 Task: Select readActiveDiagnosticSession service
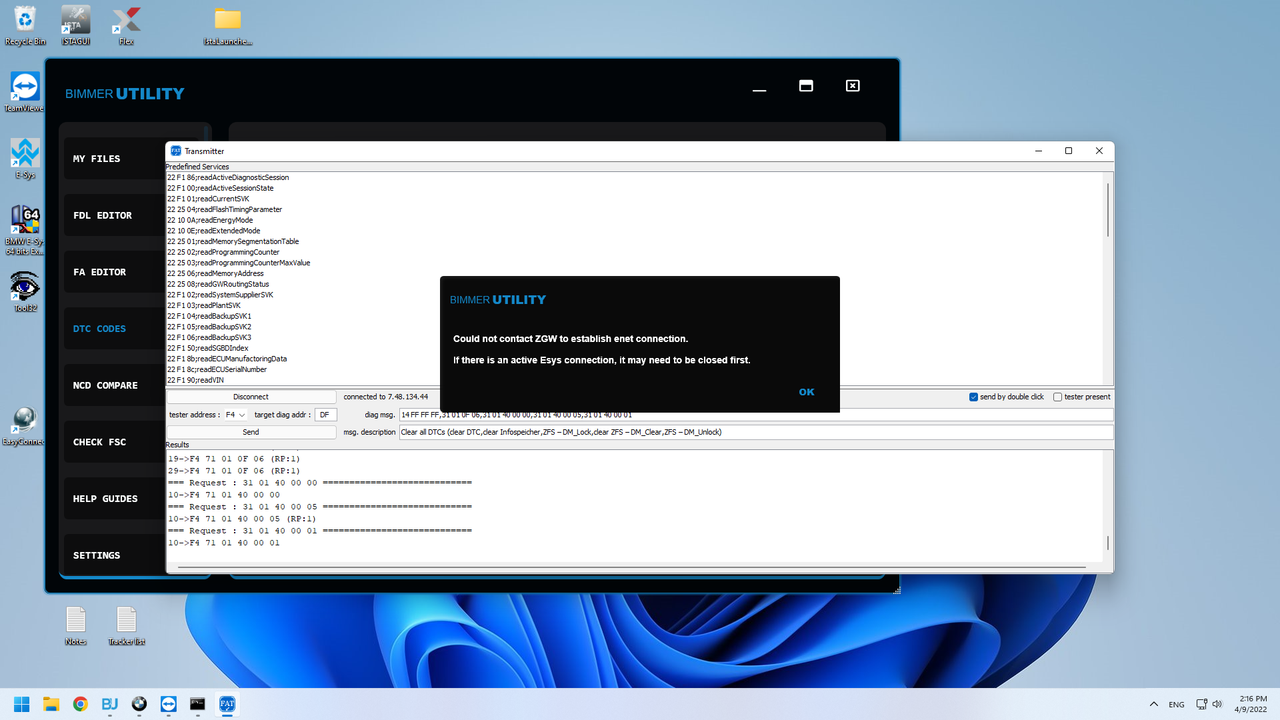228,177
